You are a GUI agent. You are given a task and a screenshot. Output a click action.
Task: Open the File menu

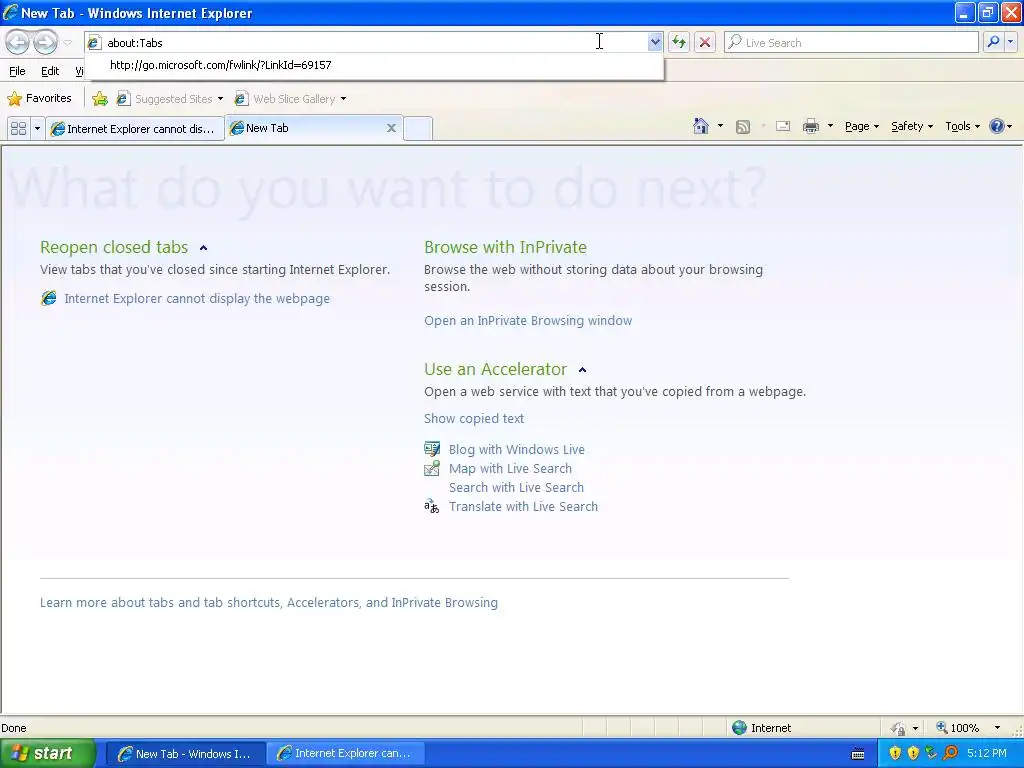(x=18, y=71)
